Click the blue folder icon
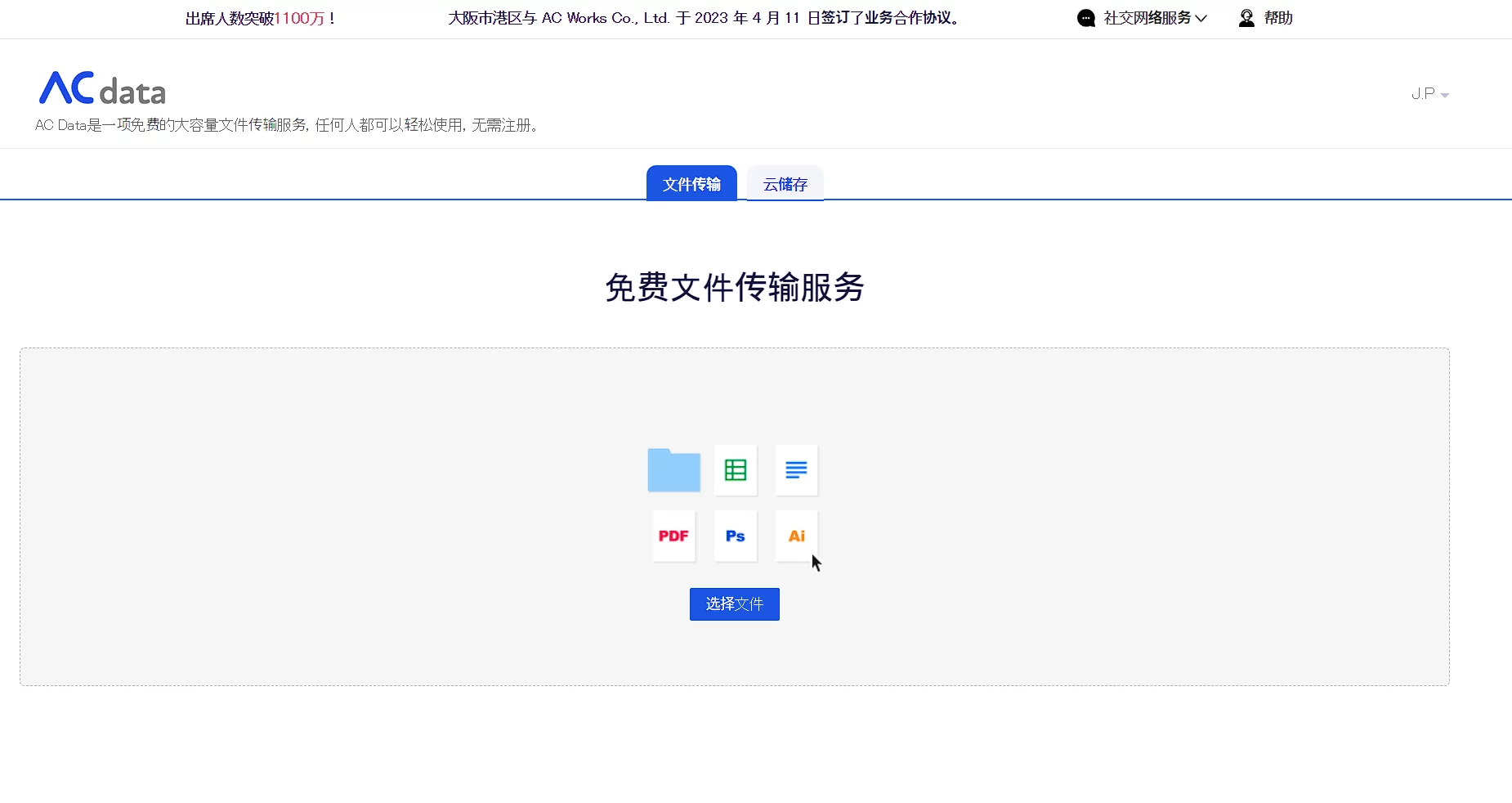 point(673,470)
